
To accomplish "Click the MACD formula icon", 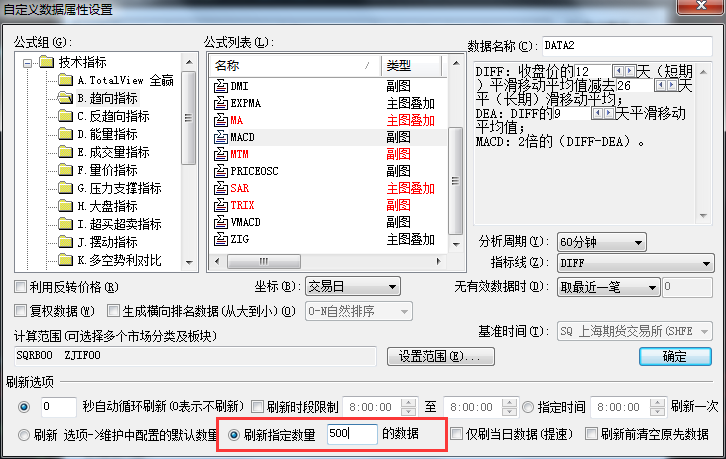I will [220, 138].
